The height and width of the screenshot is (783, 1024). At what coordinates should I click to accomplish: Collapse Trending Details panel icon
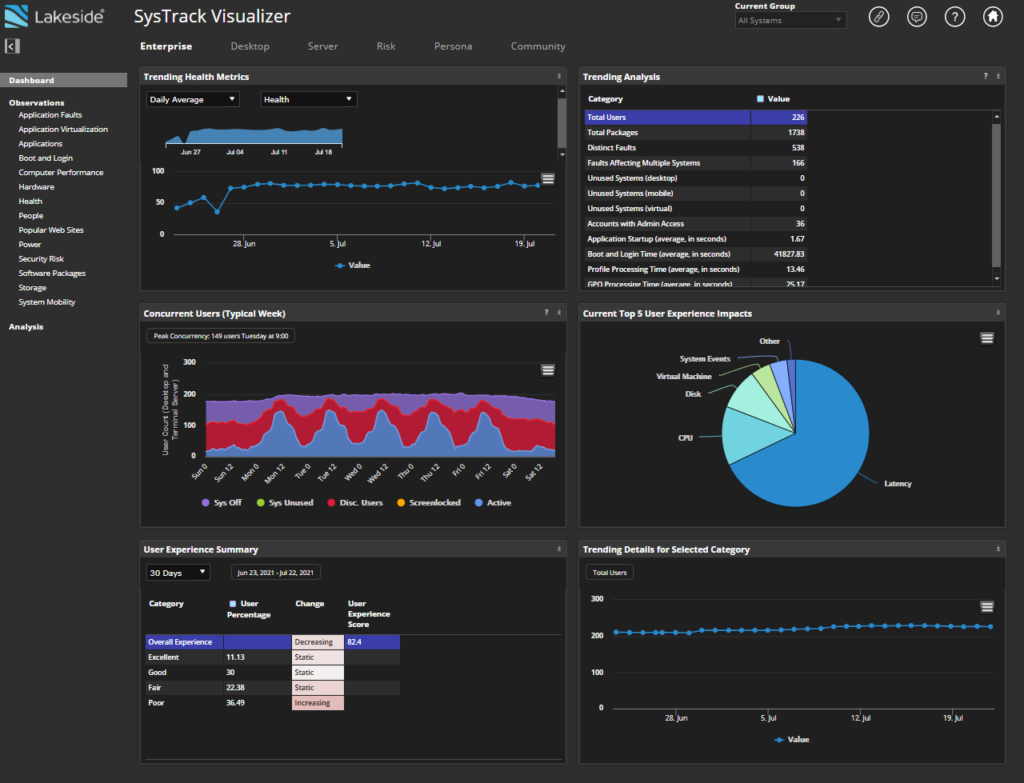click(998, 549)
